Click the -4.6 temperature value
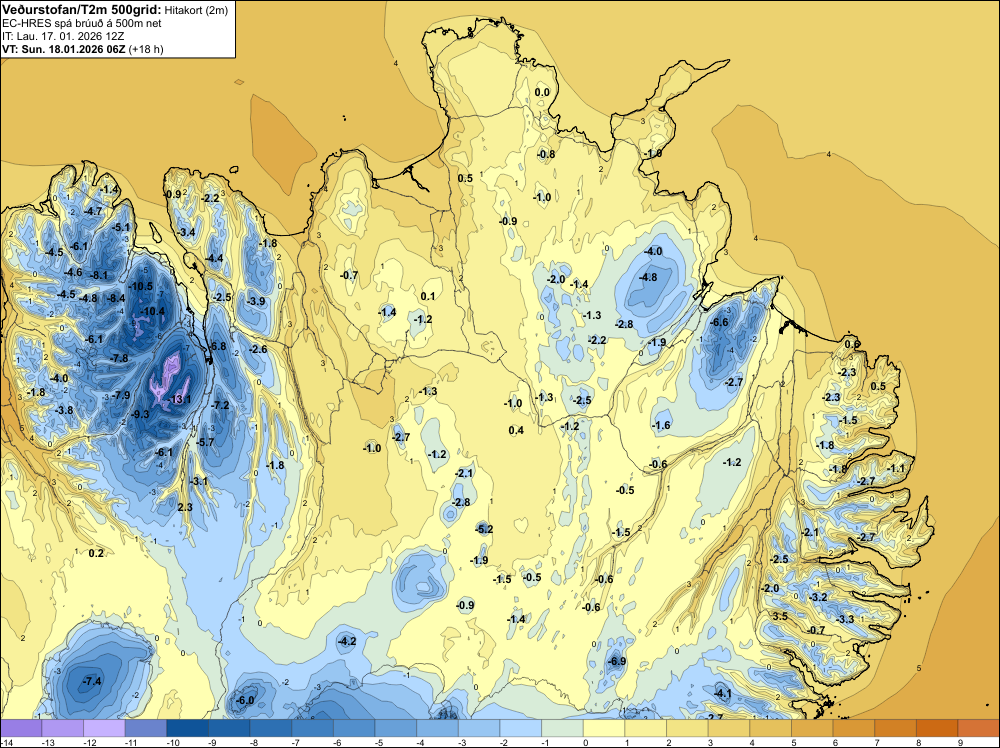Viewport: 1000px width, 748px height. click(74, 272)
